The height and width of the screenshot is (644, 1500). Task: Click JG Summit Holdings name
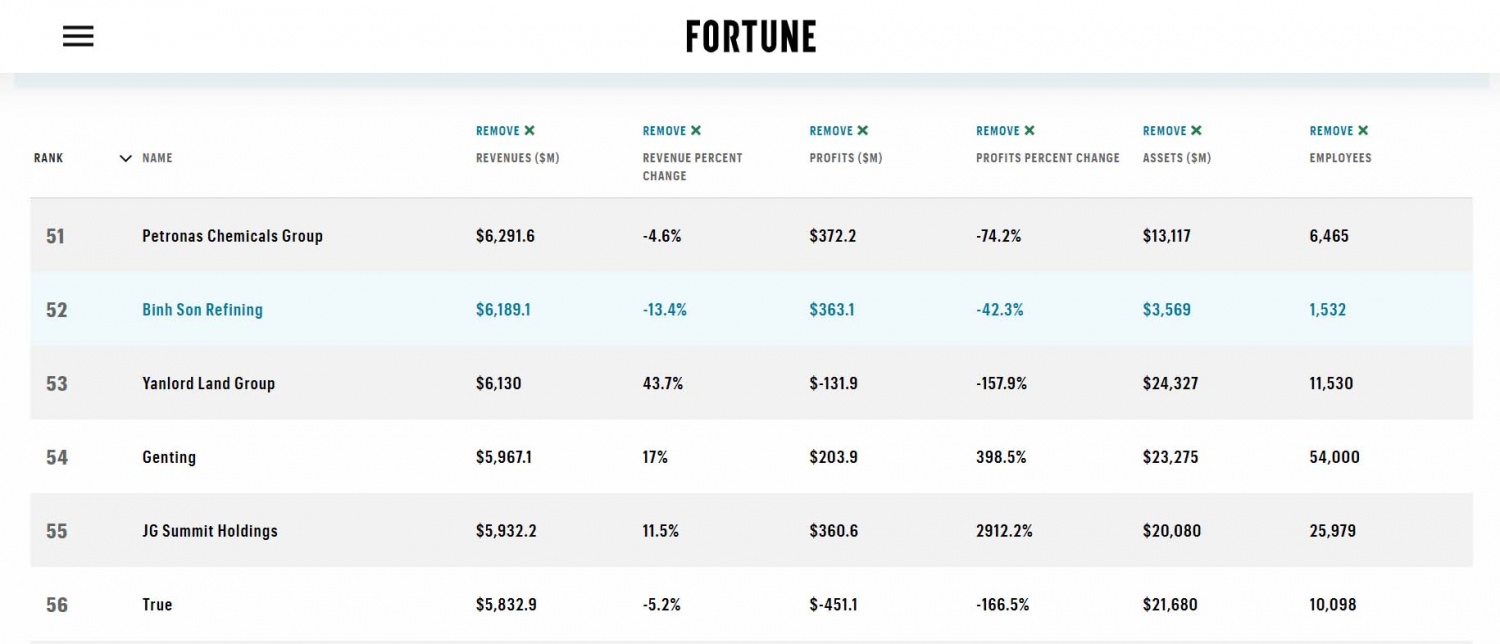210,531
